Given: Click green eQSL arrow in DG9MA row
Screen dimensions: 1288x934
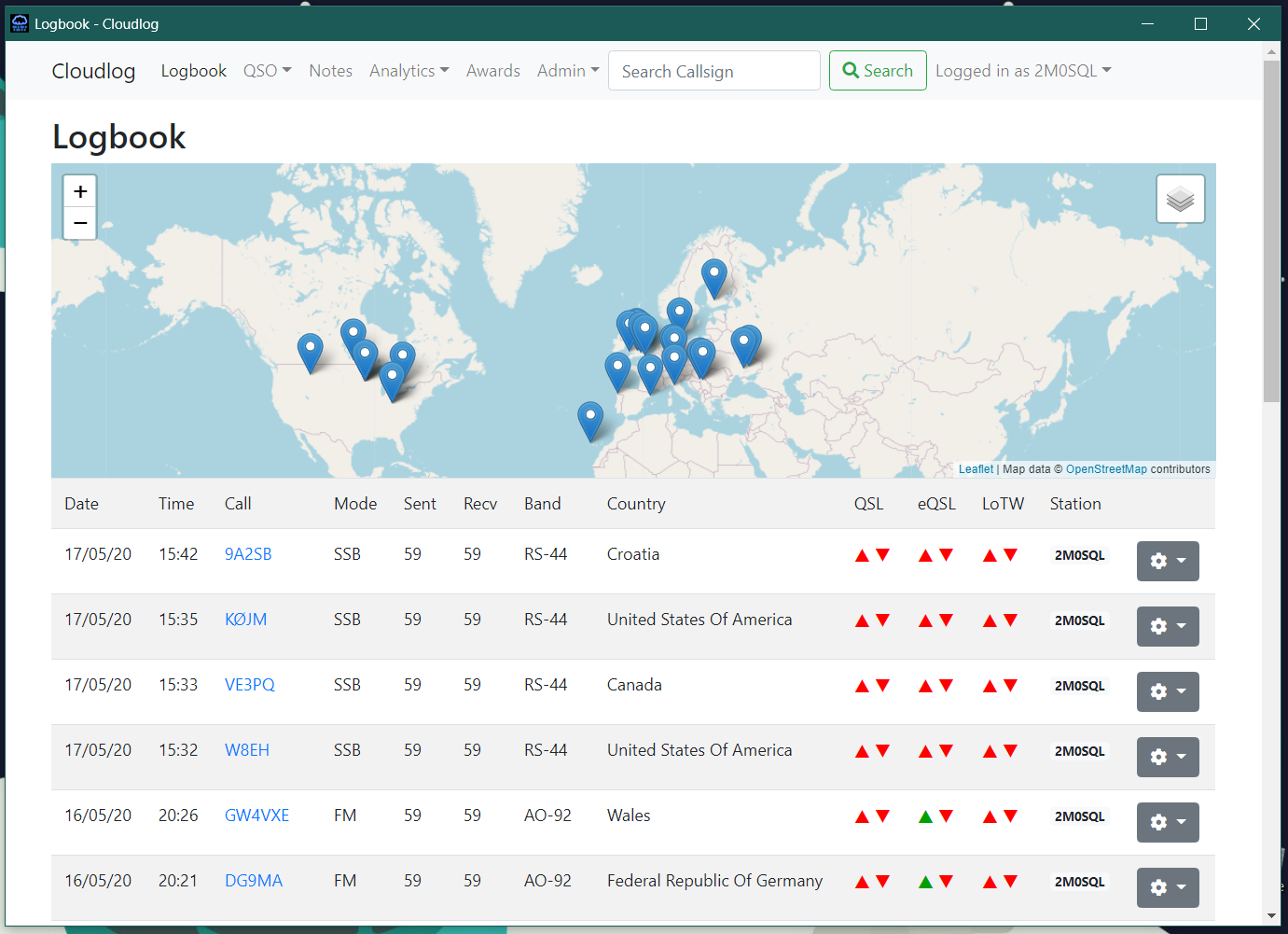Looking at the screenshot, I should (x=925, y=882).
